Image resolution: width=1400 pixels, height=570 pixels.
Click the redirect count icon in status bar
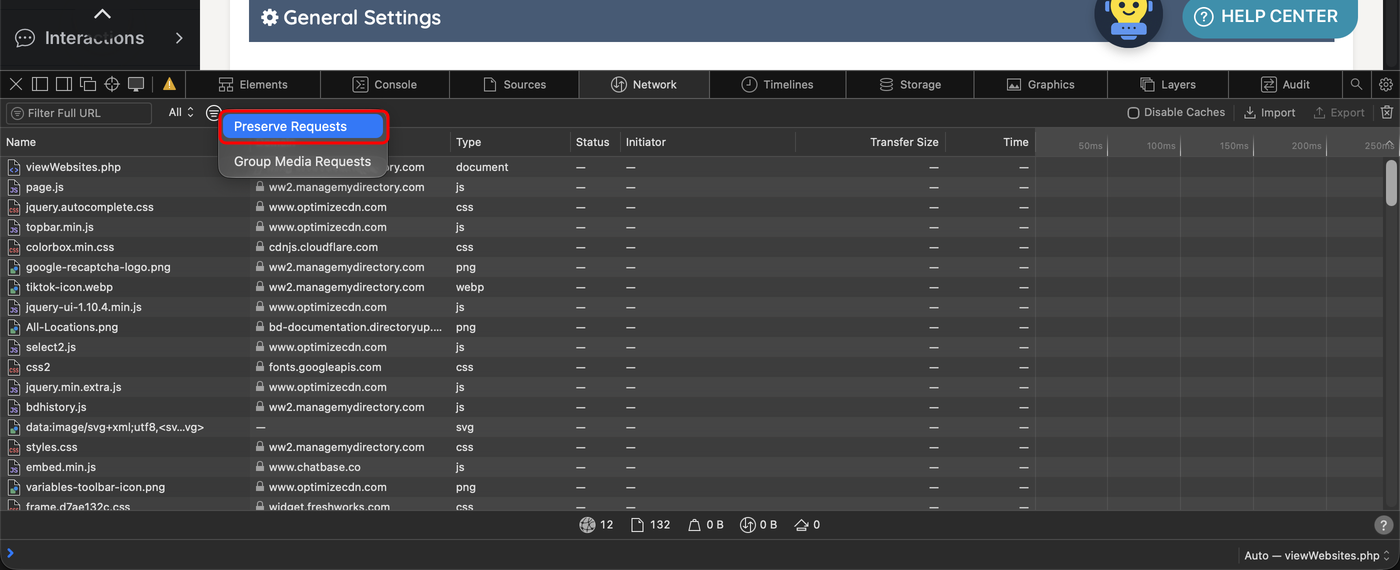tap(801, 525)
